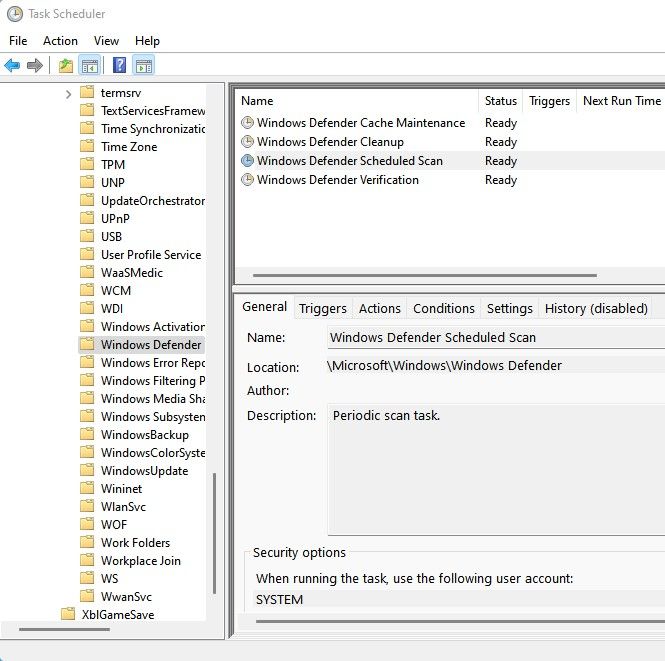The image size is (665, 661).
Task: Toggle the Show/Hide Console Tree button
Action: click(90, 66)
